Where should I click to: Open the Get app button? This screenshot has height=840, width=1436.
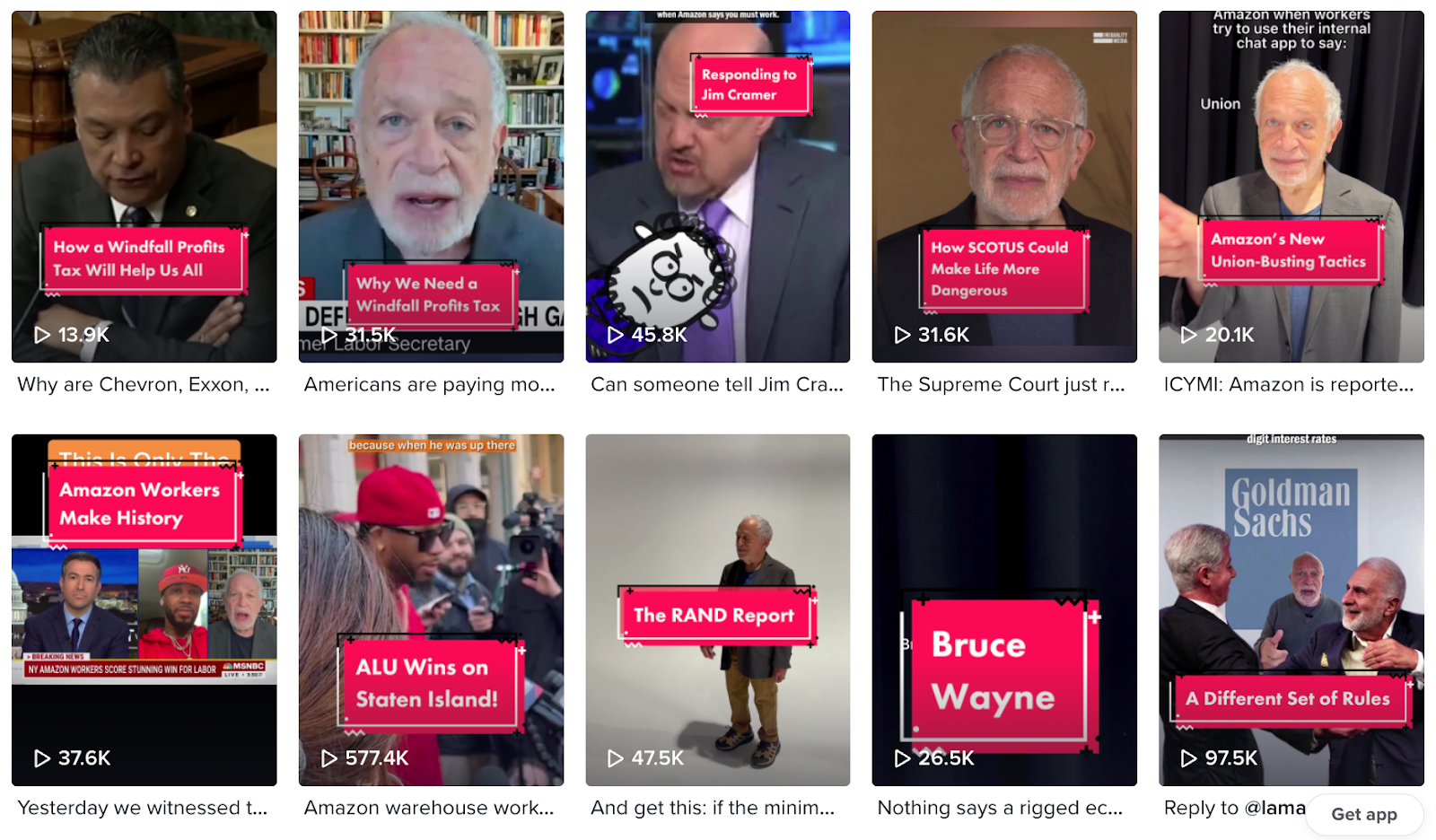1364,814
